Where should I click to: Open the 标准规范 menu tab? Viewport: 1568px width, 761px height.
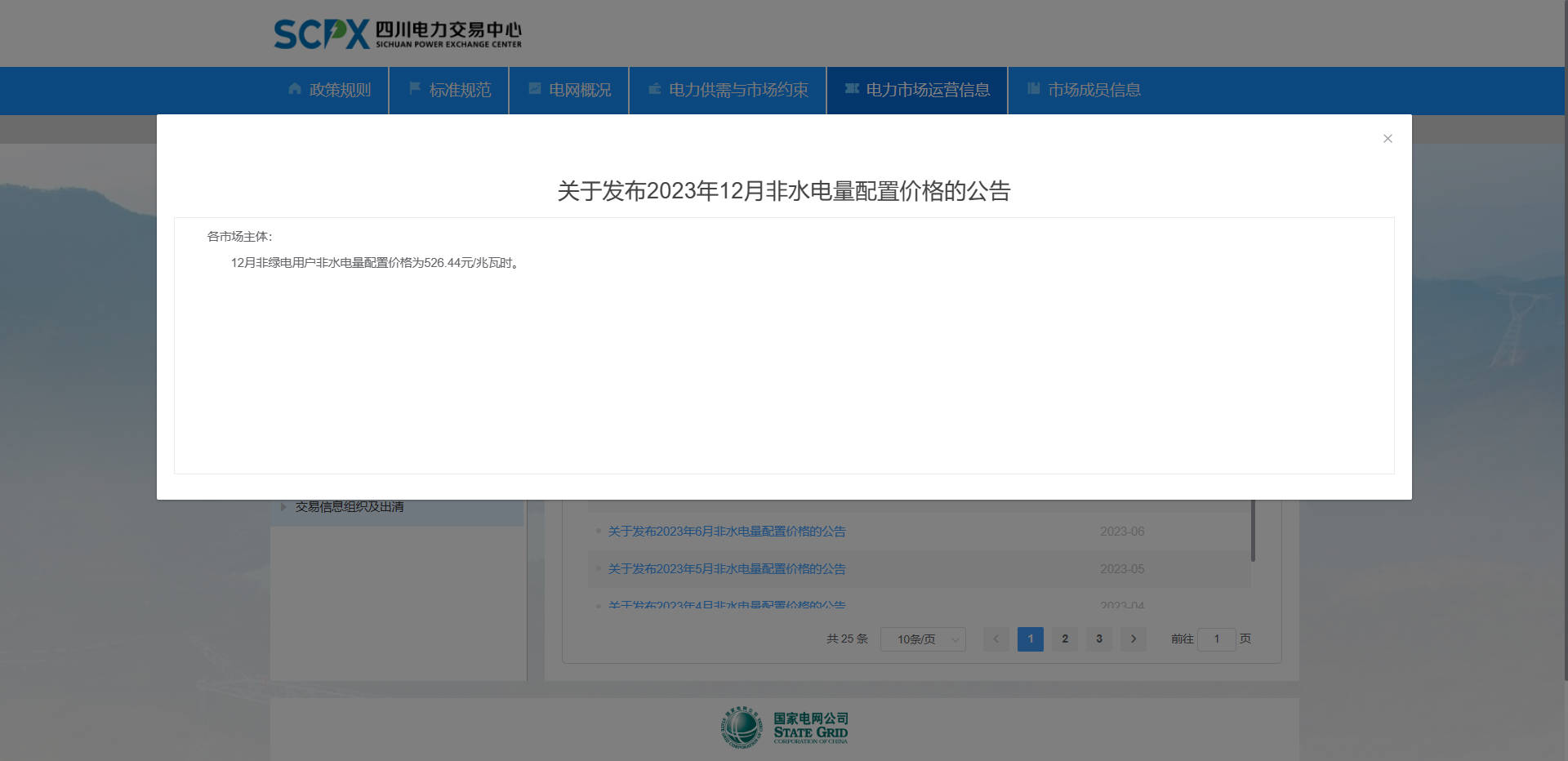(x=449, y=90)
